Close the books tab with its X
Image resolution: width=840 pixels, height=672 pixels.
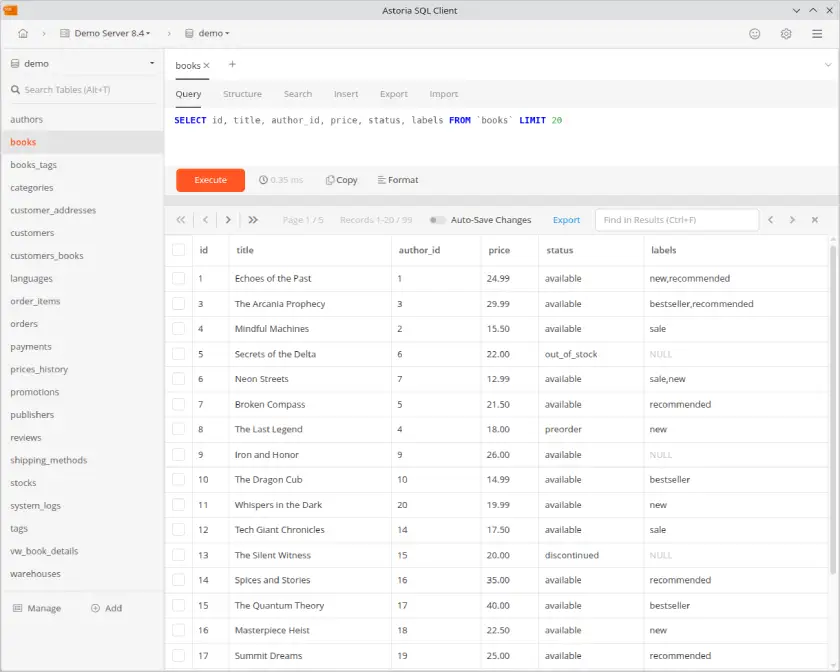pyautogui.click(x=206, y=65)
